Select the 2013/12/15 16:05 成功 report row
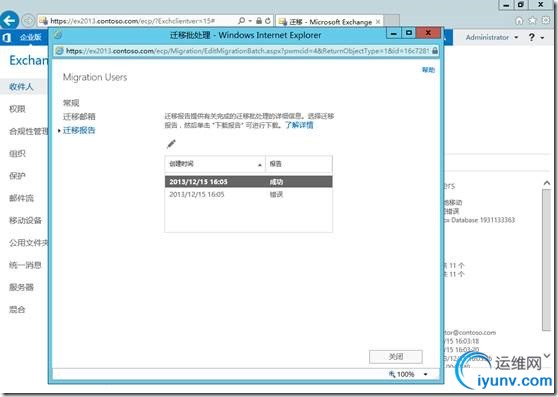558x397 pixels. 248,182
